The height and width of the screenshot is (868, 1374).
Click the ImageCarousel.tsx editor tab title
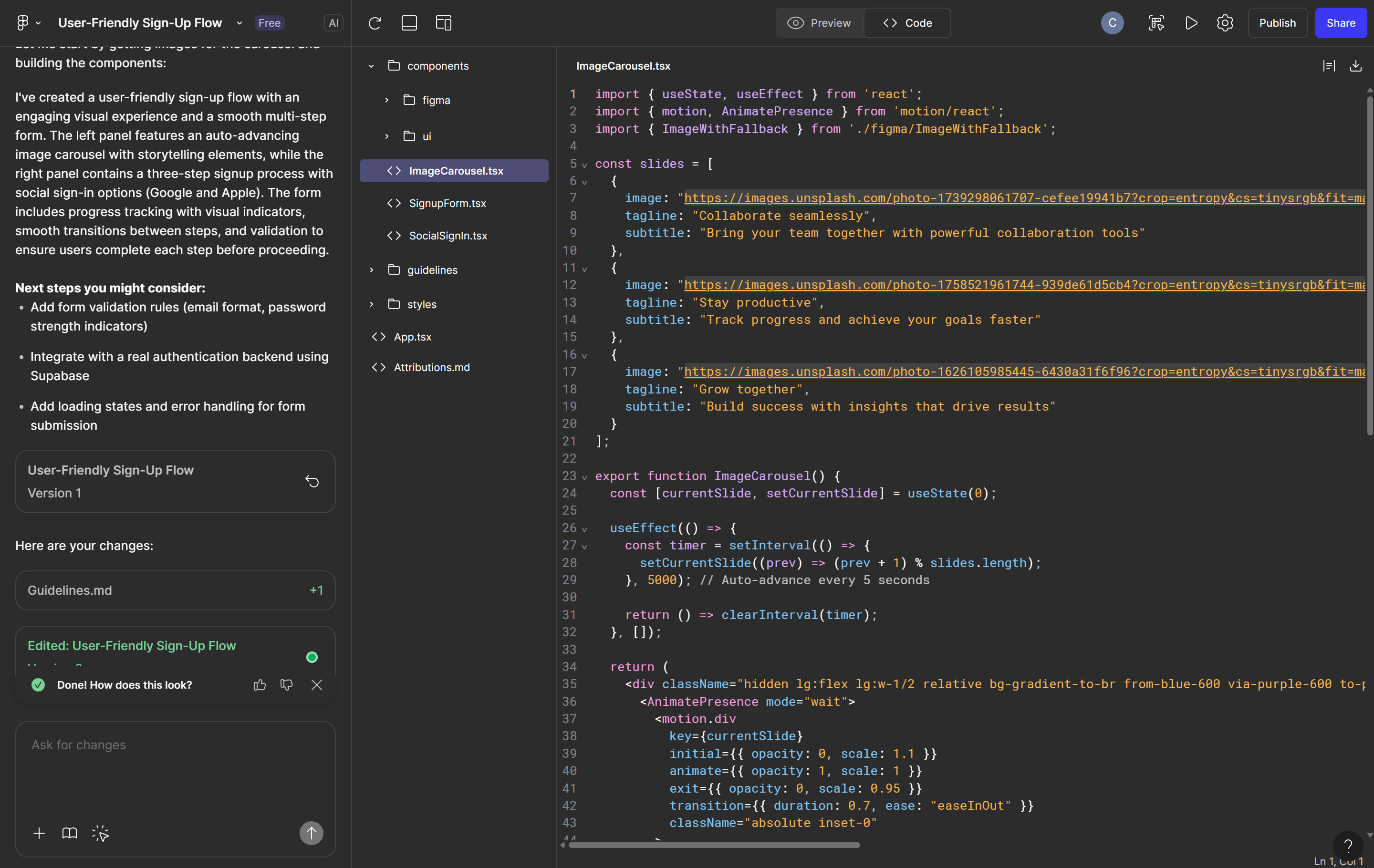[623, 66]
